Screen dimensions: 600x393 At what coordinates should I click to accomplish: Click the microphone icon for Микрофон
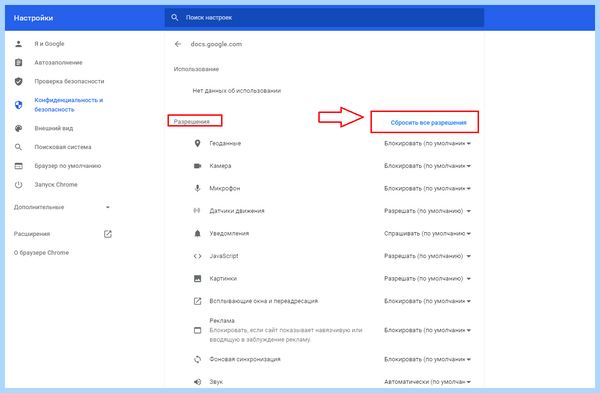point(197,188)
